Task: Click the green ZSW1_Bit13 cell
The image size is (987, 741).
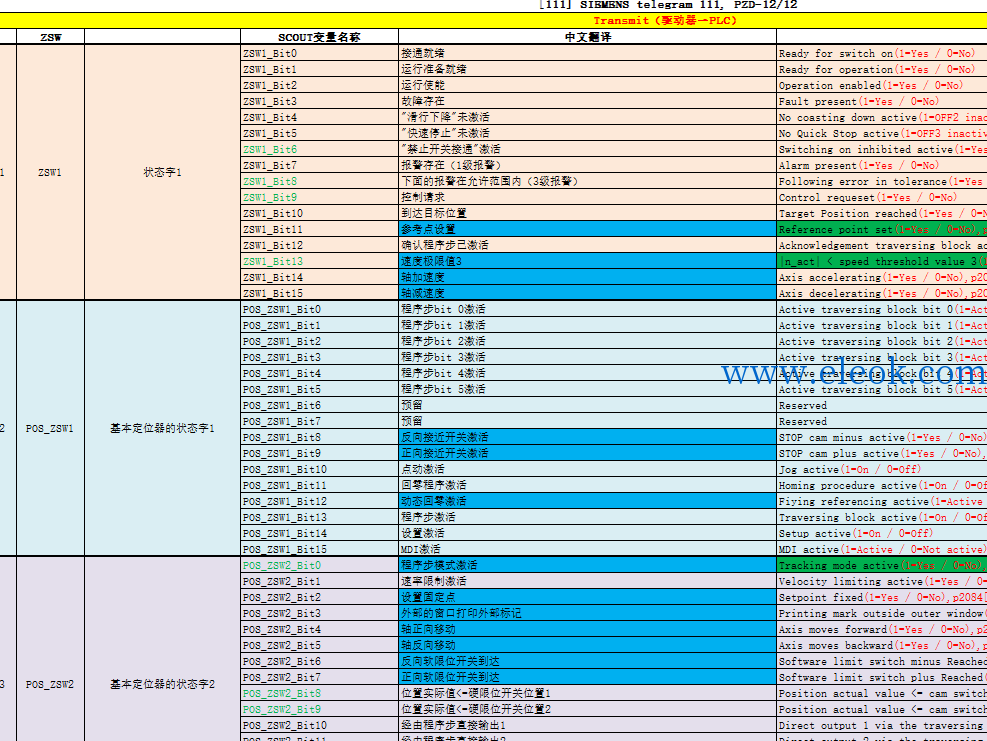Action: click(319, 261)
